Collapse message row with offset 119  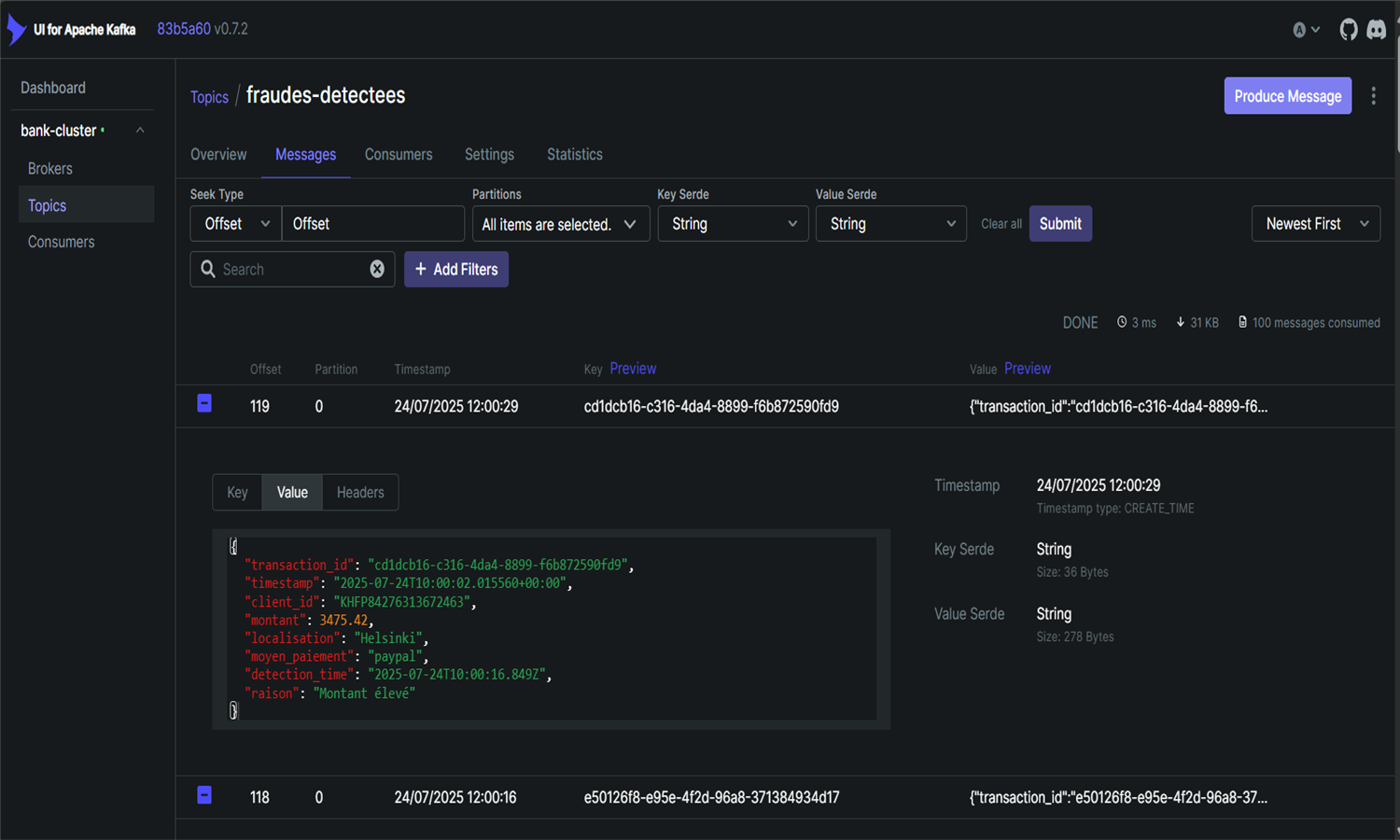(x=204, y=404)
